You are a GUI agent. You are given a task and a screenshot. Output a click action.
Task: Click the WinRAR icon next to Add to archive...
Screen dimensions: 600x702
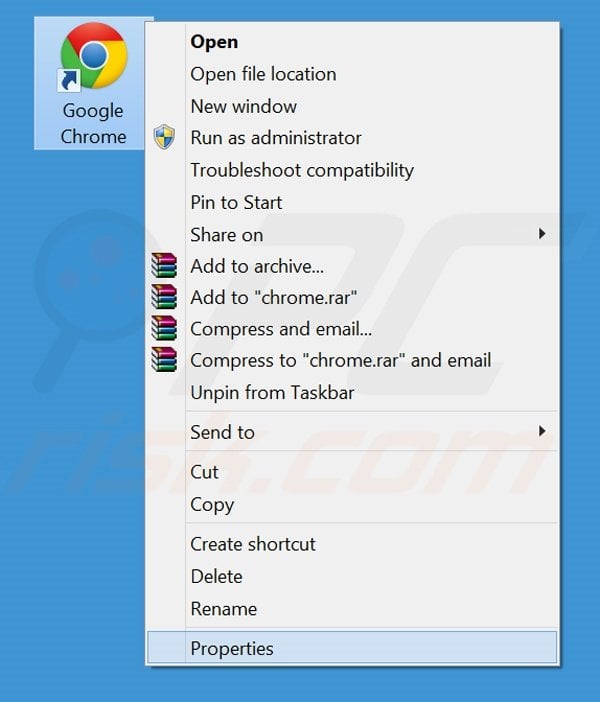pos(164,265)
